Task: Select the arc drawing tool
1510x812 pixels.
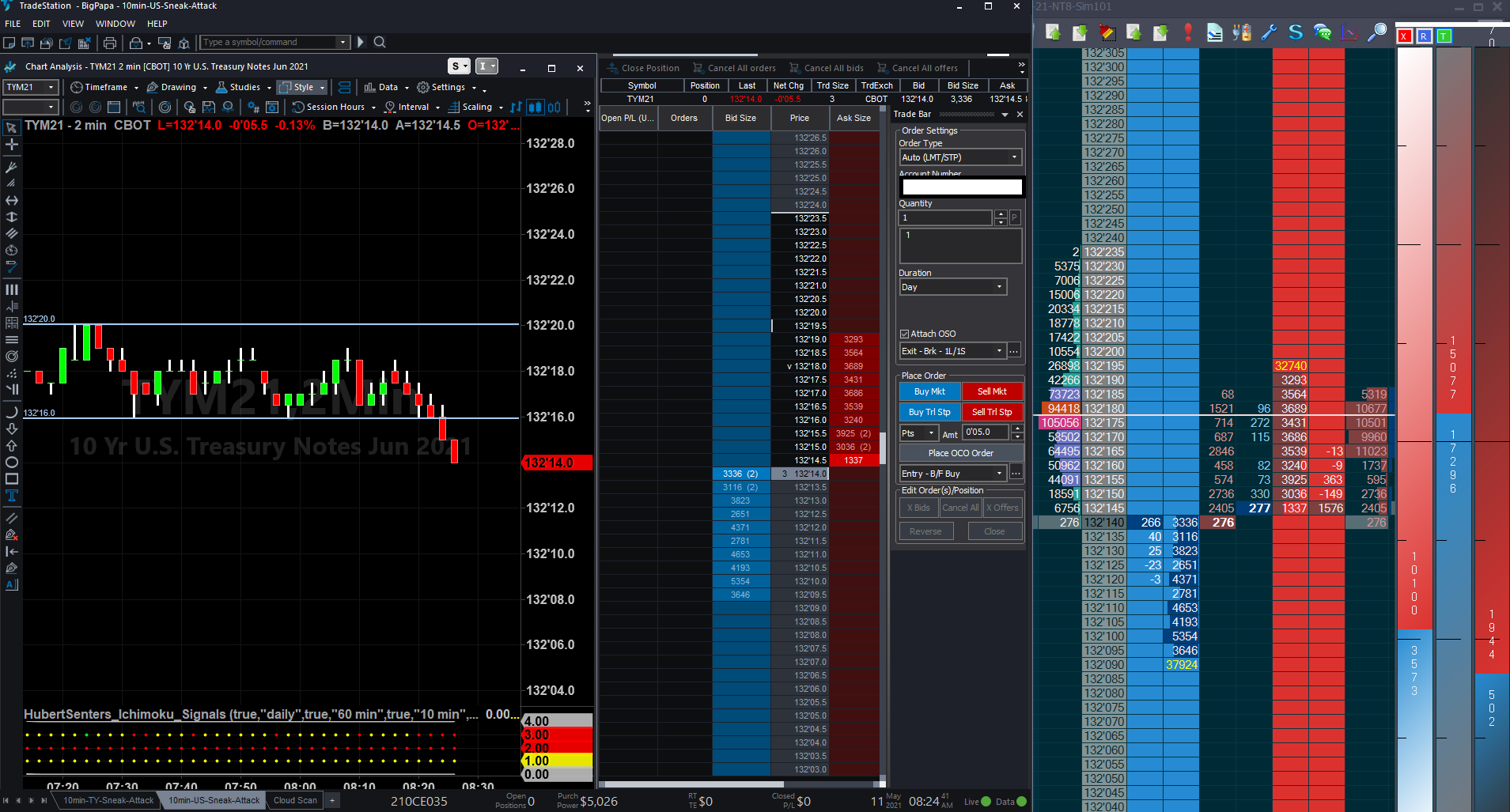Action: [x=12, y=412]
